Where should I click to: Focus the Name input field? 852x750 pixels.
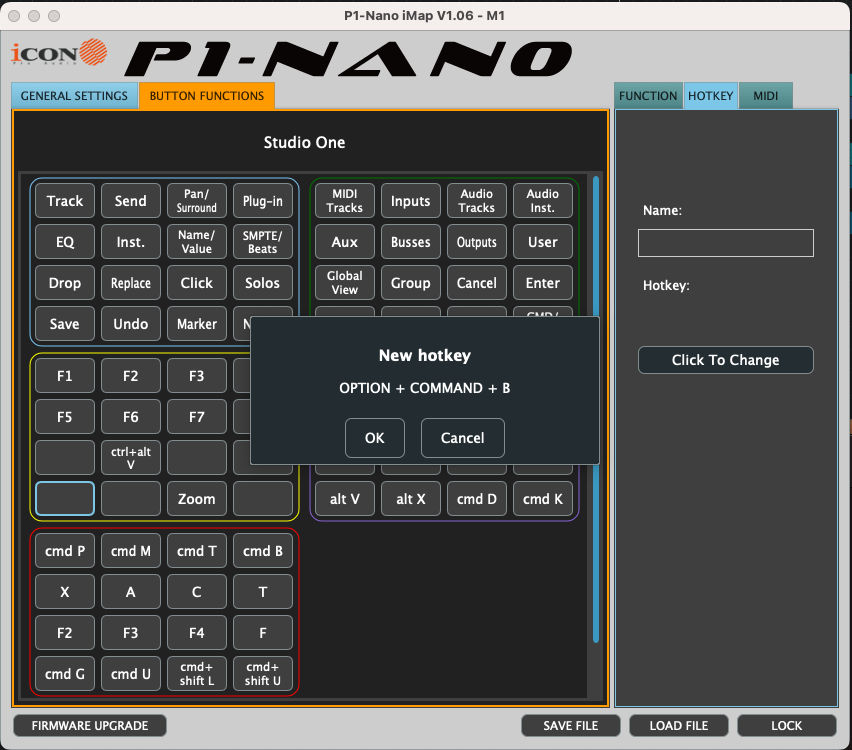click(x=725, y=243)
